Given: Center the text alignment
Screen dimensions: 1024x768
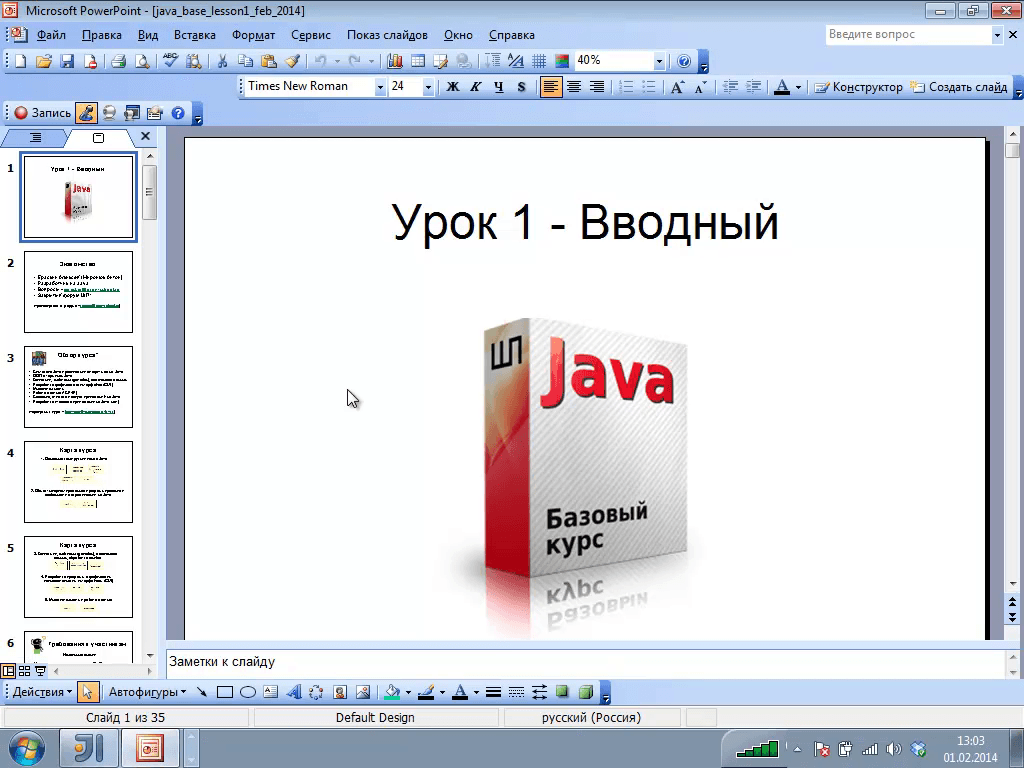Looking at the screenshot, I should (x=574, y=87).
